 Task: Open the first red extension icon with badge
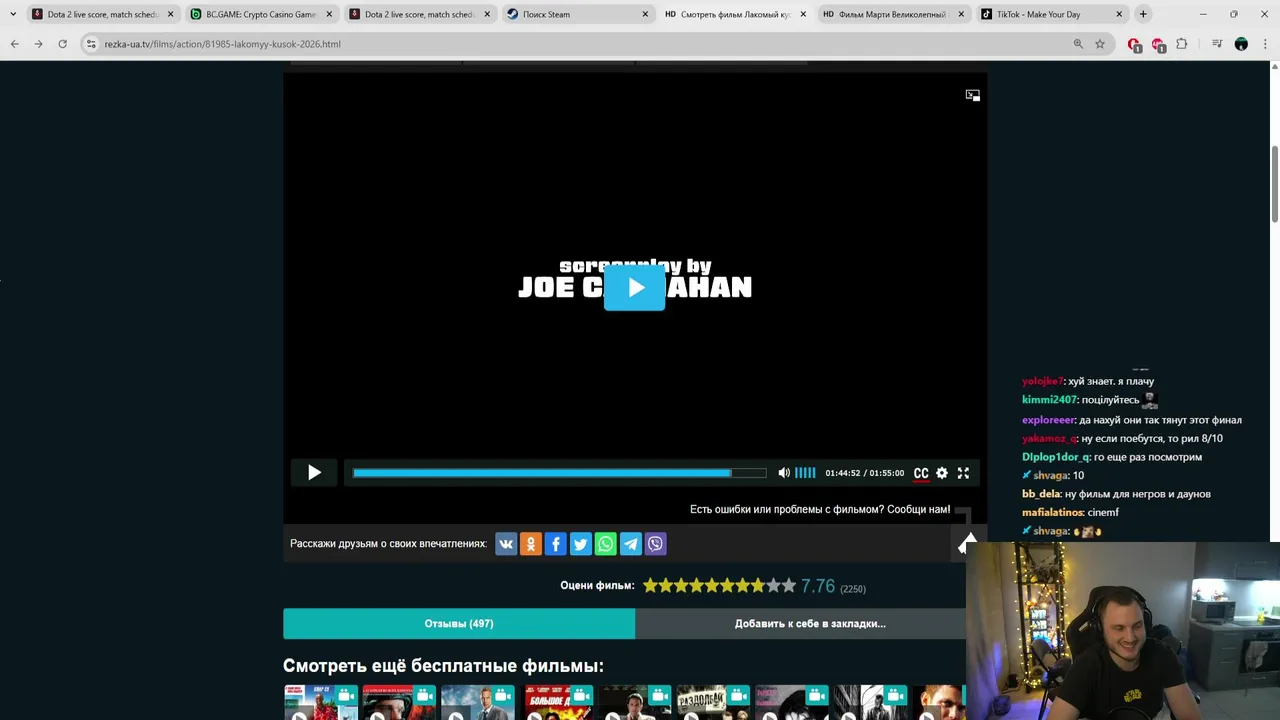tap(1134, 44)
